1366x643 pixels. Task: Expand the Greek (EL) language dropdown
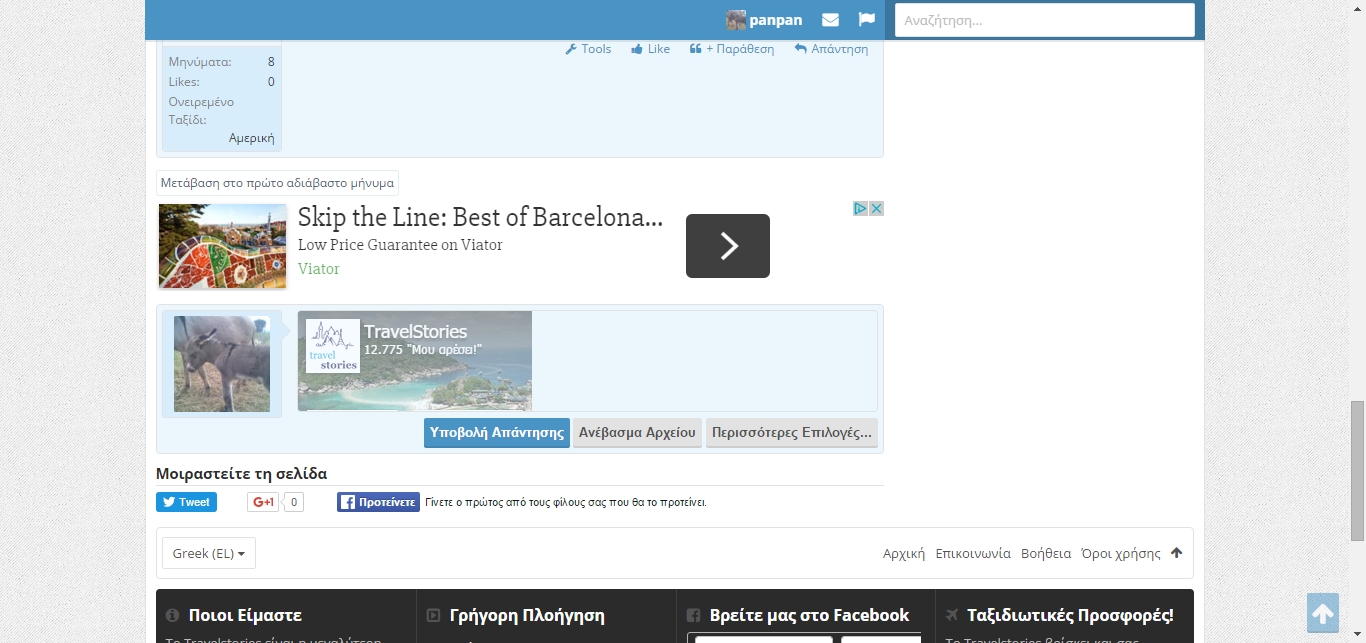(209, 553)
